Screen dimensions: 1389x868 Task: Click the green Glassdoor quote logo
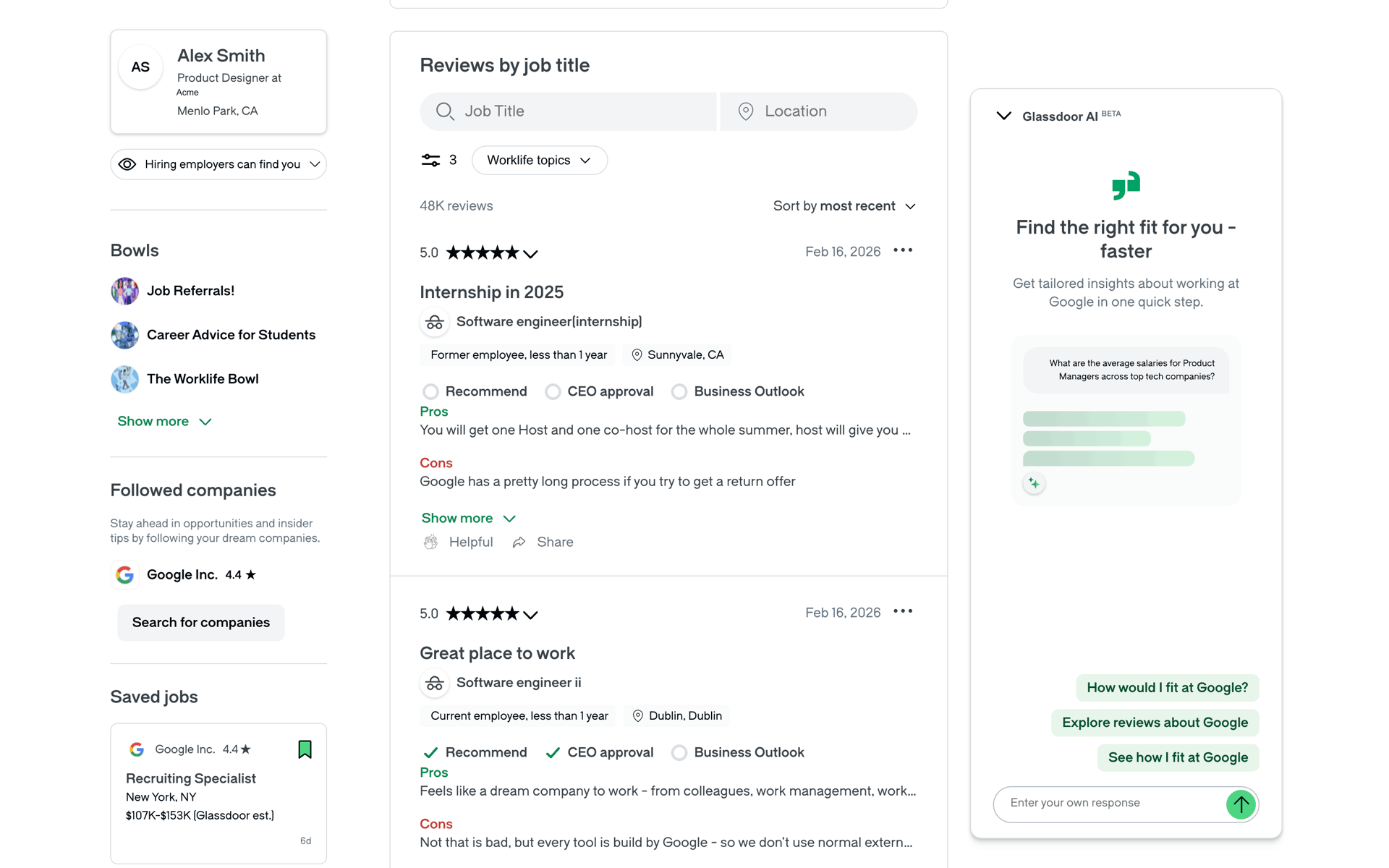(x=1126, y=185)
